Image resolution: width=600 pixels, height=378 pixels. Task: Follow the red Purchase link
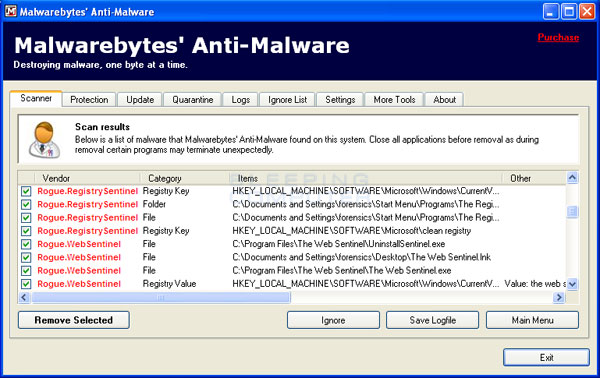coord(558,37)
